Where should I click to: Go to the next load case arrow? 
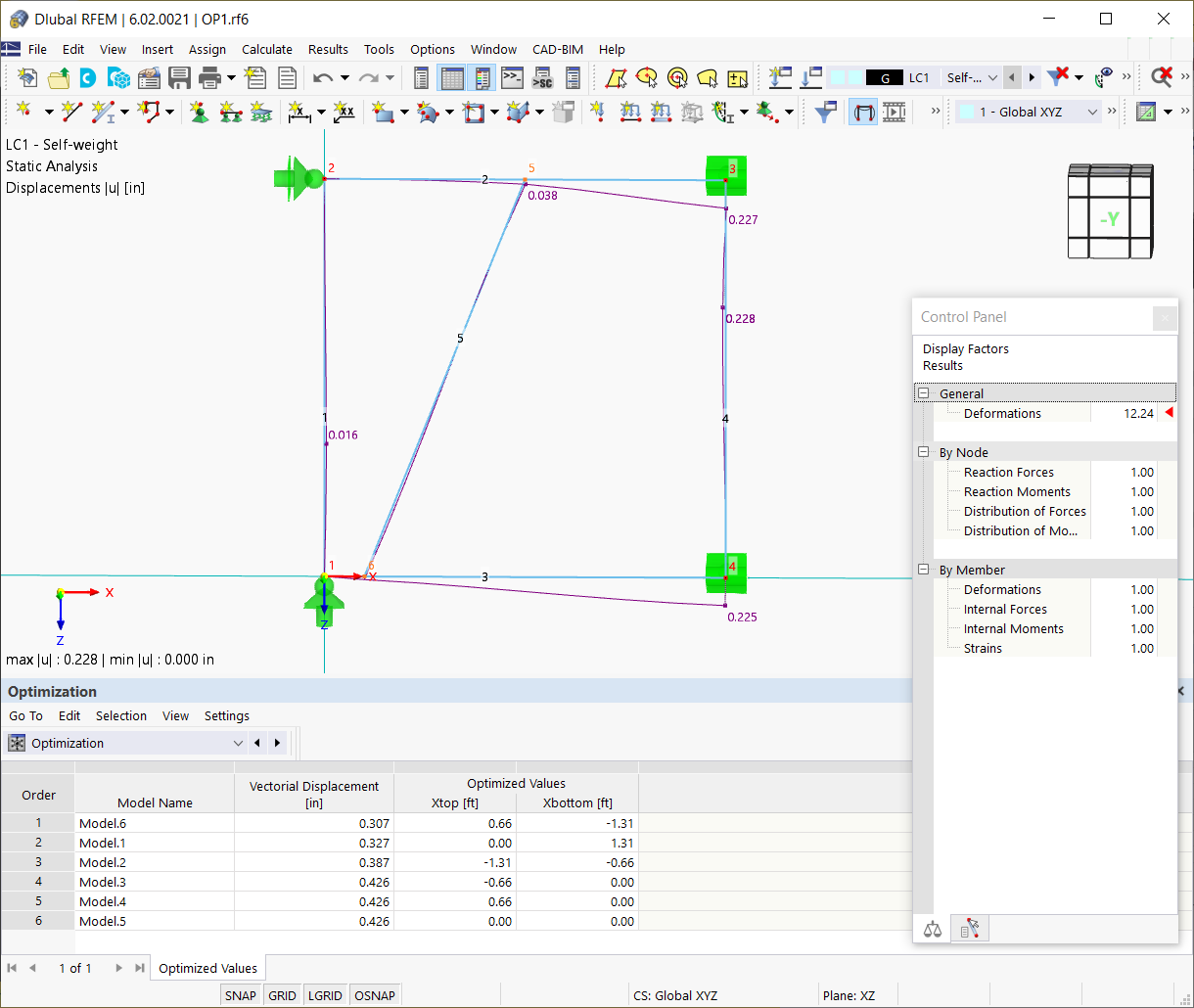pyautogui.click(x=1032, y=78)
